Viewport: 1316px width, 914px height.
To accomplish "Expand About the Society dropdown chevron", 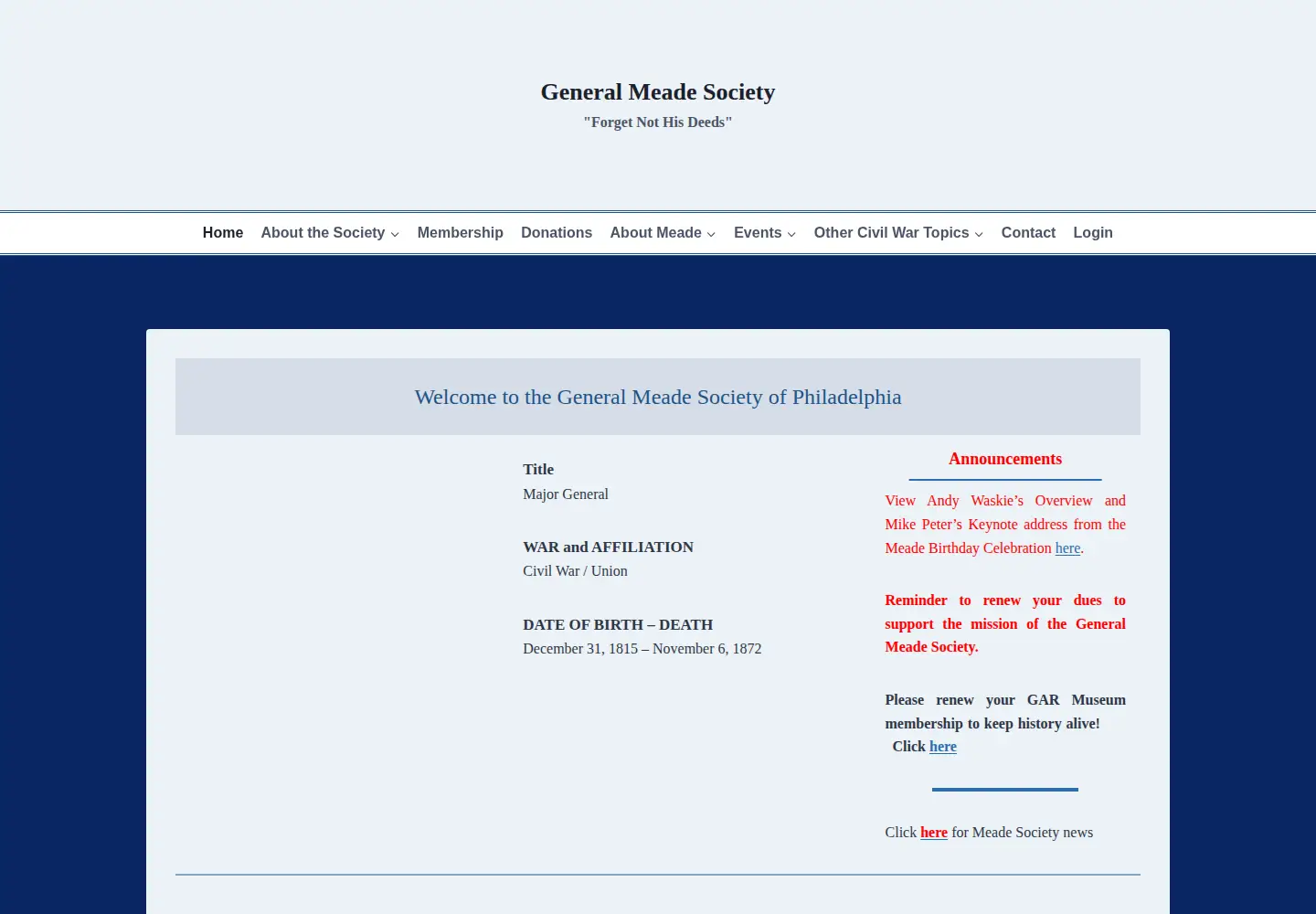I will tap(395, 235).
